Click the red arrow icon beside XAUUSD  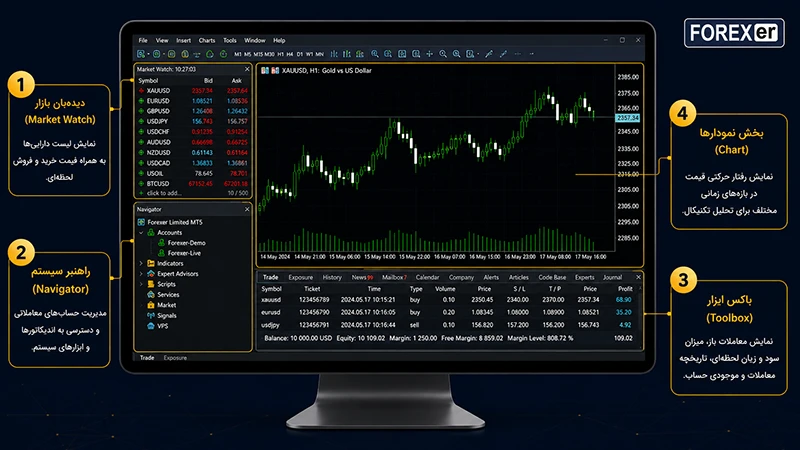pos(141,90)
